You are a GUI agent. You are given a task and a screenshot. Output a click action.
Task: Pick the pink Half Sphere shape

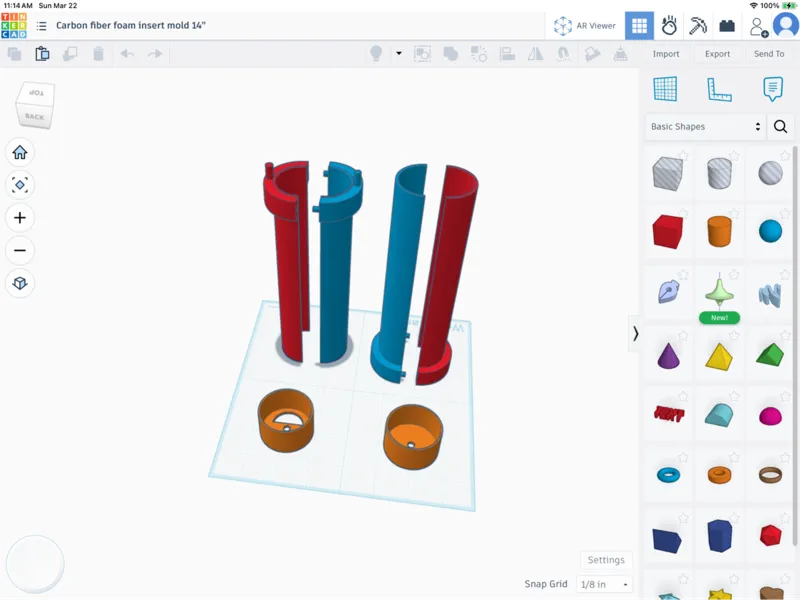tap(770, 416)
